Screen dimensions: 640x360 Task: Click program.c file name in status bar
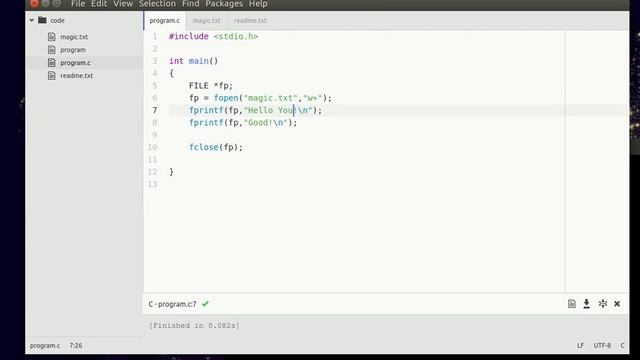pos(45,346)
